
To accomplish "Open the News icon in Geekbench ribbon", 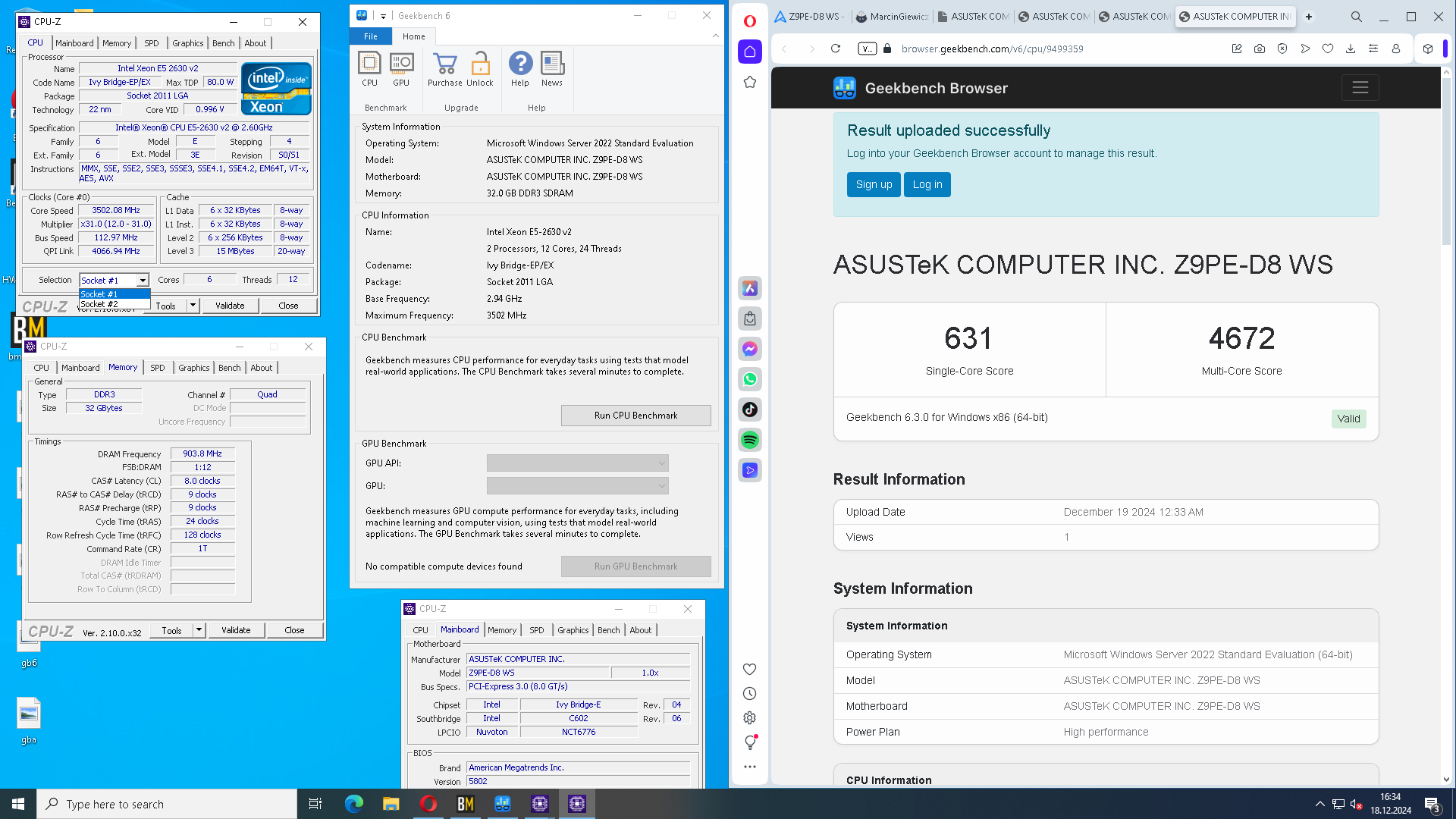I will 552,69.
